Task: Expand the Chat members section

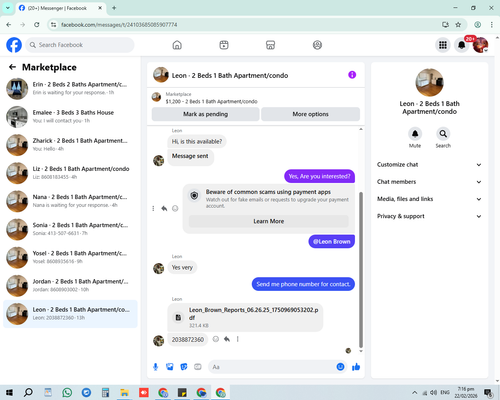Action: [429, 182]
